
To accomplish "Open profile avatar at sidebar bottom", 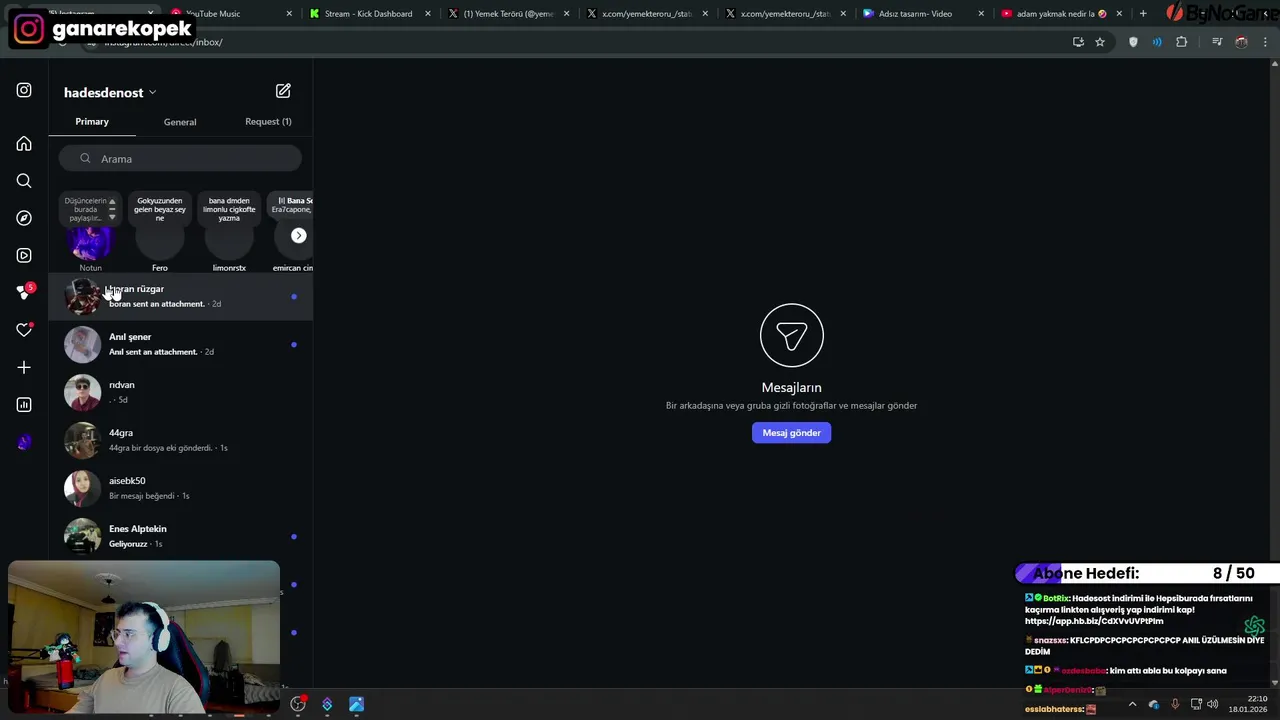I will tap(24, 442).
